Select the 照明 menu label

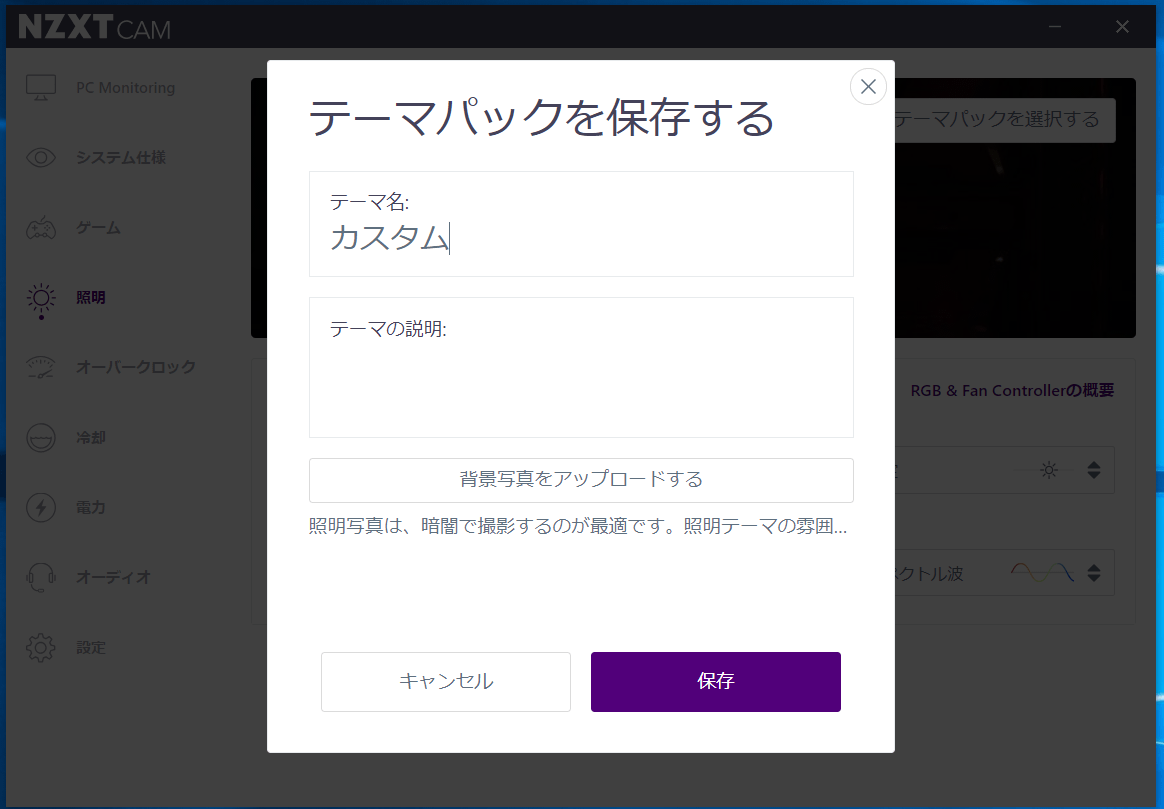point(91,298)
